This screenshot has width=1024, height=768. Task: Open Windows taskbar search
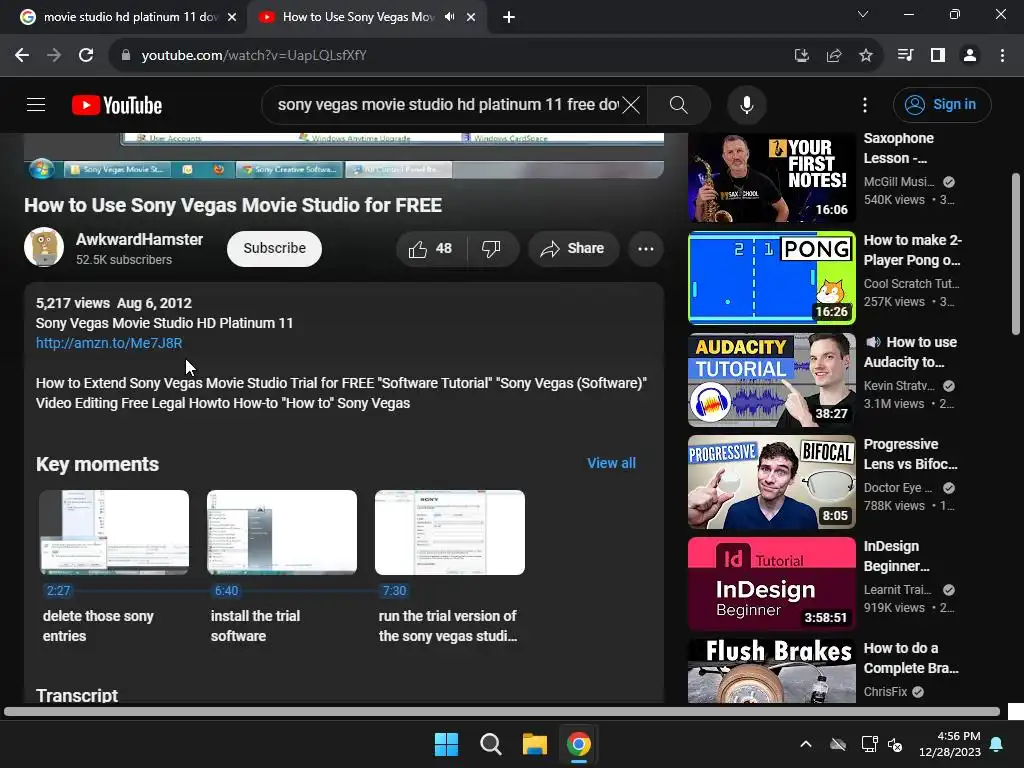click(490, 744)
